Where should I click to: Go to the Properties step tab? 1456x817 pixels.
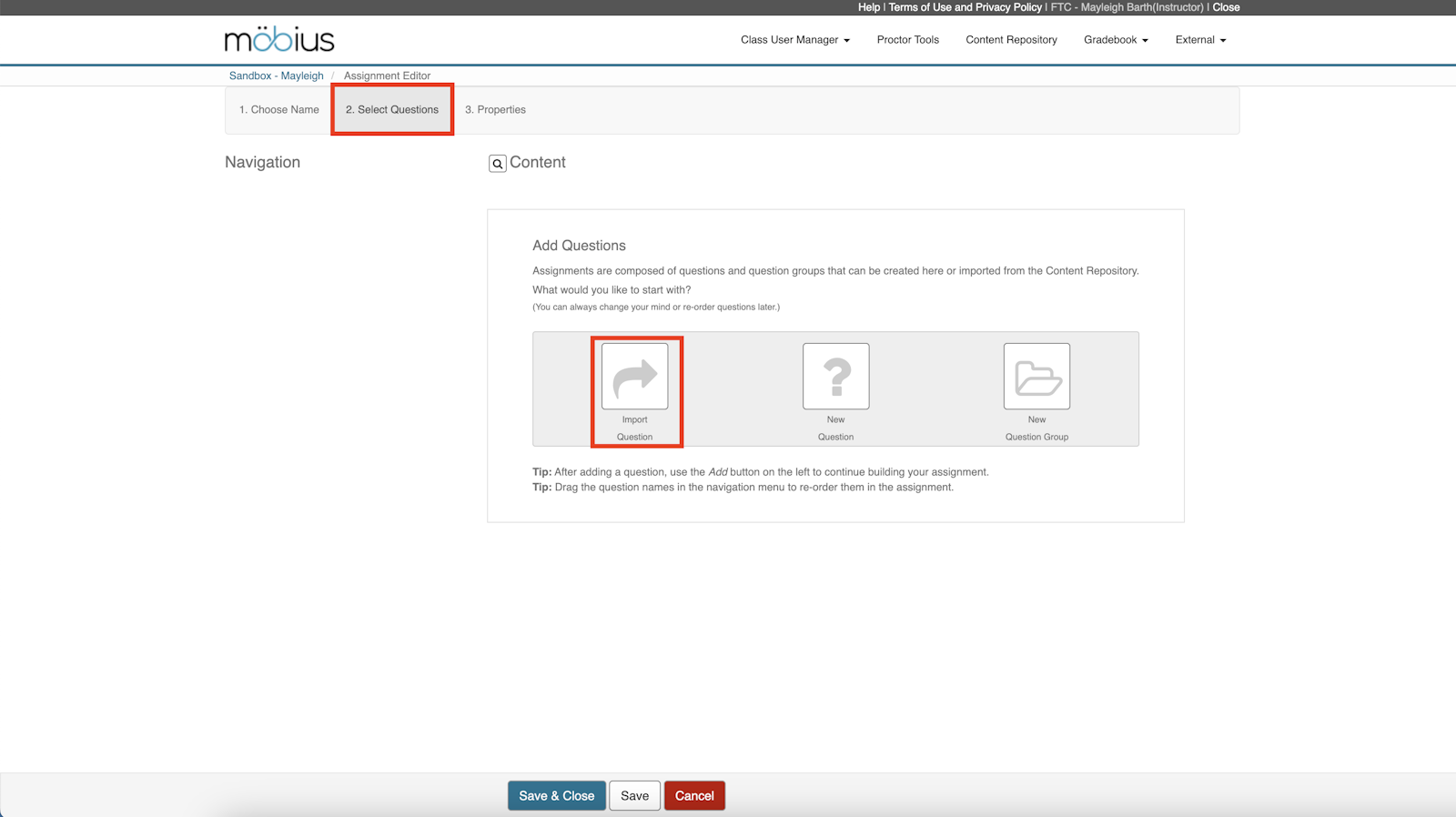[x=495, y=110]
